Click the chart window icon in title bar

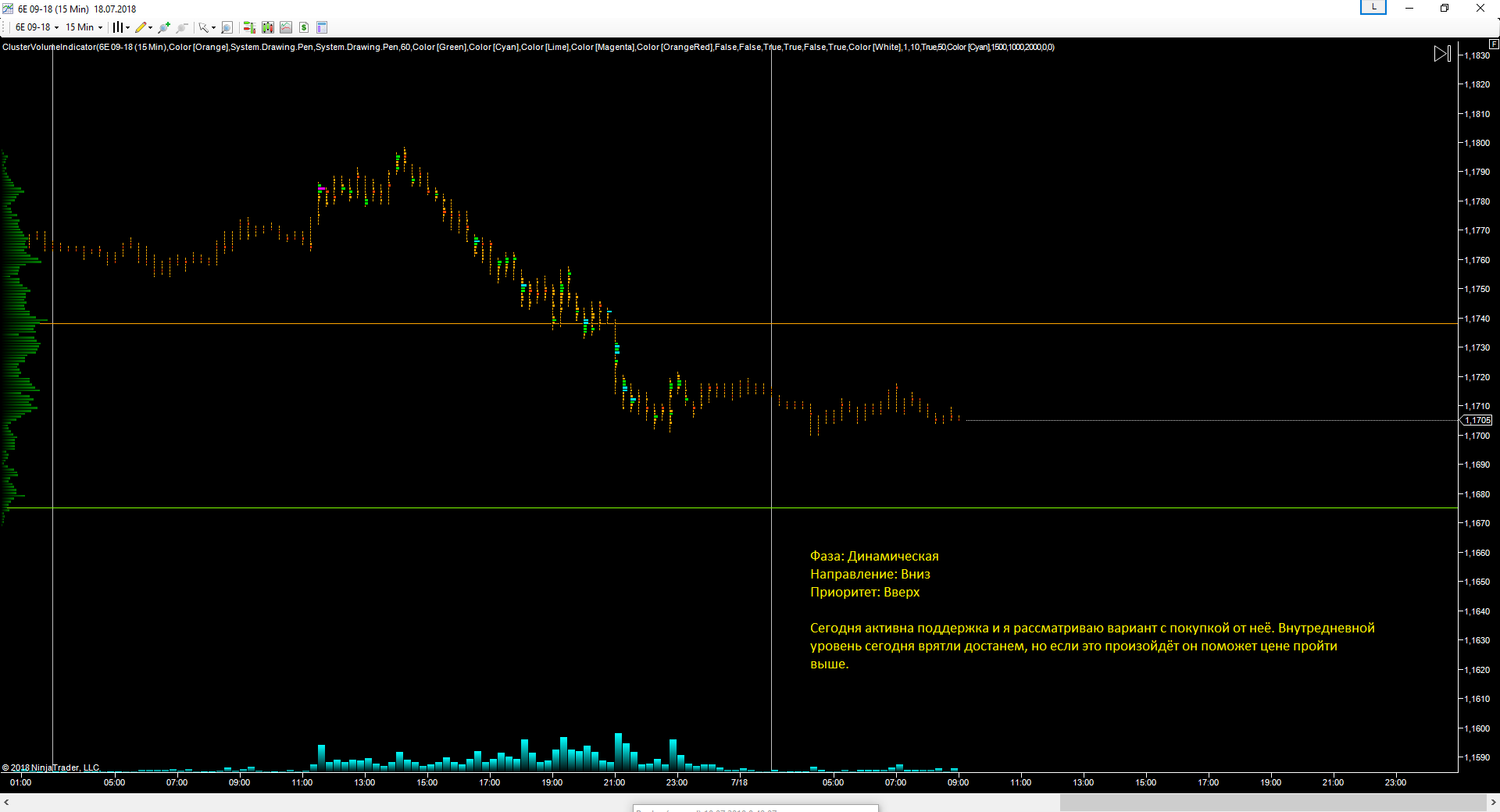tap(8, 9)
